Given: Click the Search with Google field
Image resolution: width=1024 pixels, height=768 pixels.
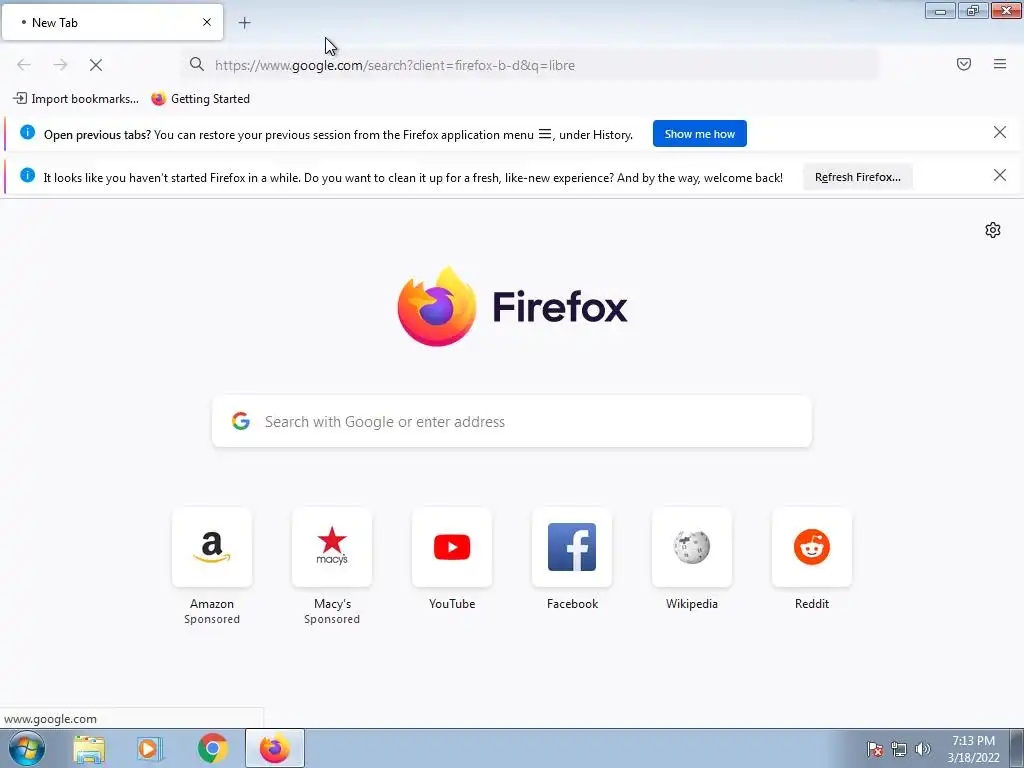Looking at the screenshot, I should [512, 421].
